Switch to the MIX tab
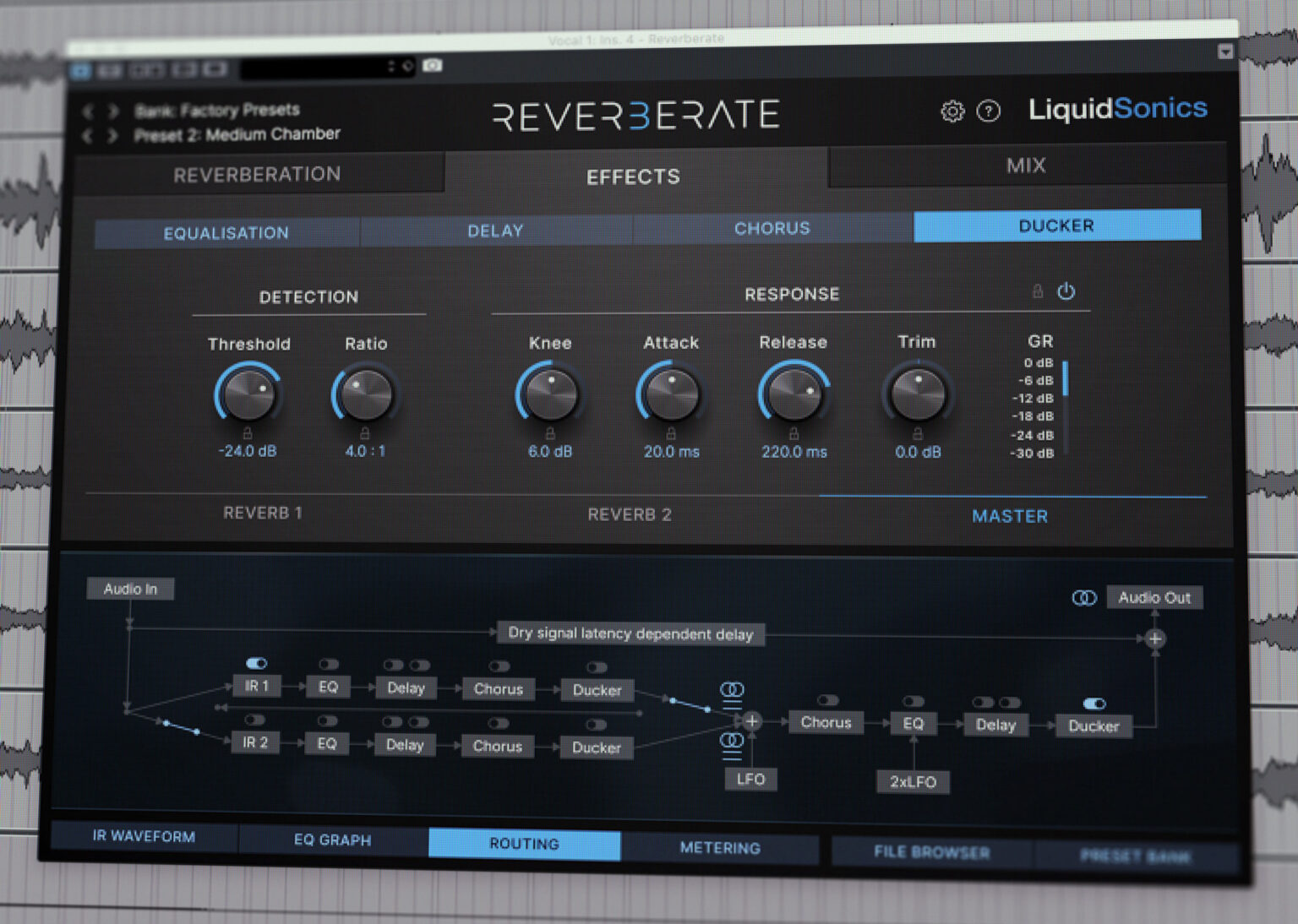Viewport: 1298px width, 924px height. 1027,166
